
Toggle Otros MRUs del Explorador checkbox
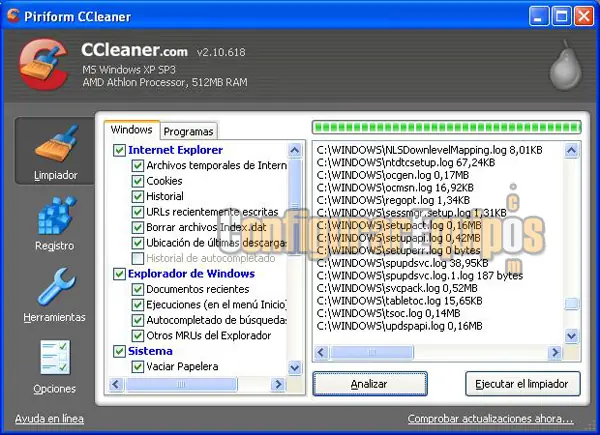pos(137,336)
